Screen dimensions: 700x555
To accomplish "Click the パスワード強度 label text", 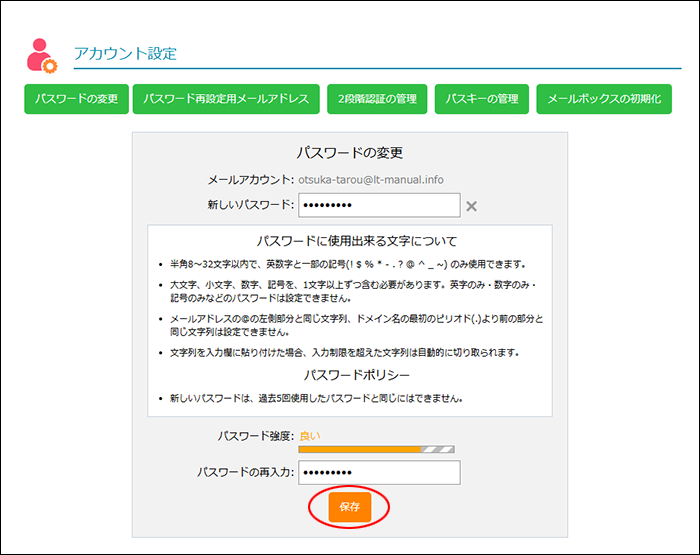I will [255, 436].
